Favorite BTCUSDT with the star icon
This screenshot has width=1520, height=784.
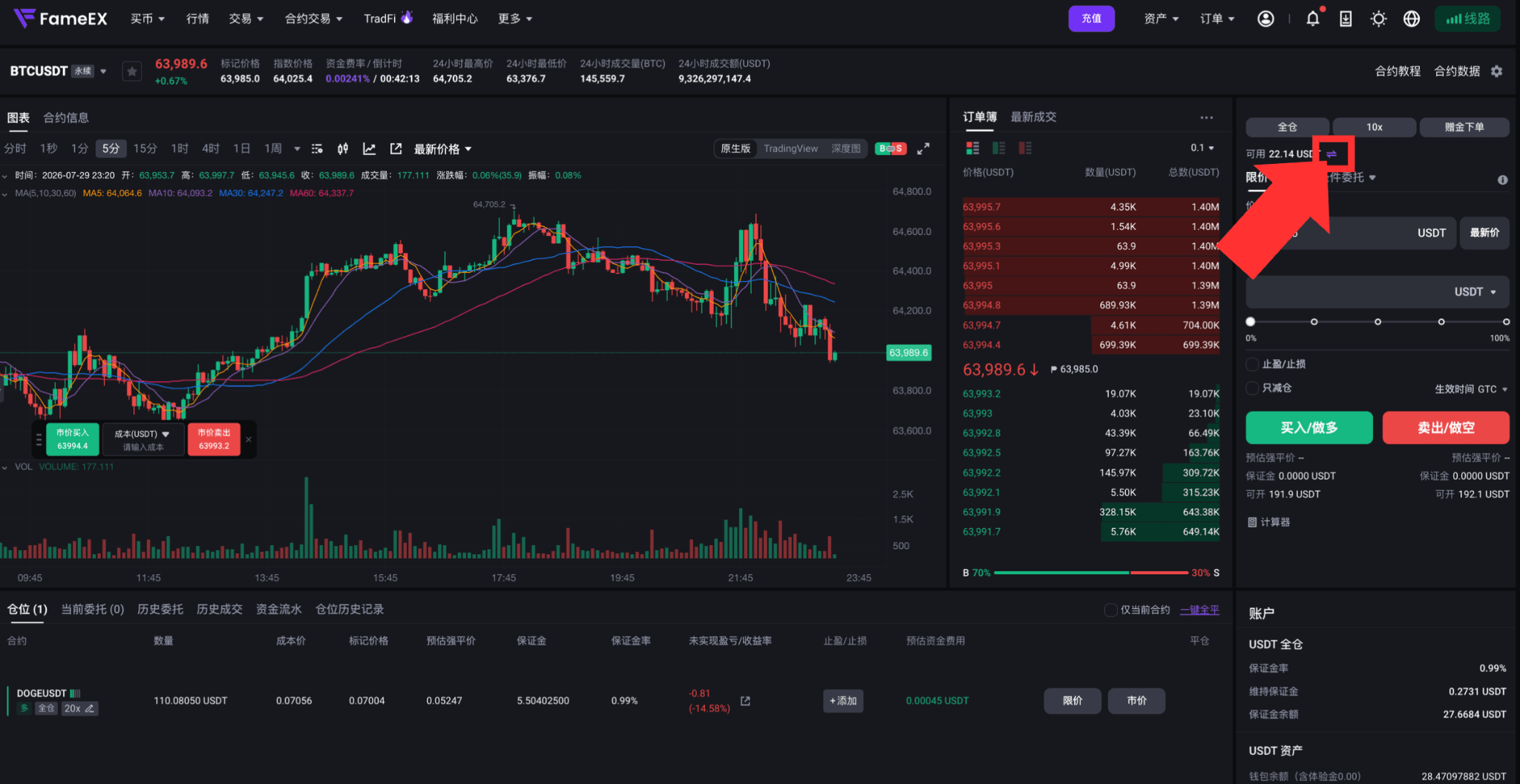132,71
